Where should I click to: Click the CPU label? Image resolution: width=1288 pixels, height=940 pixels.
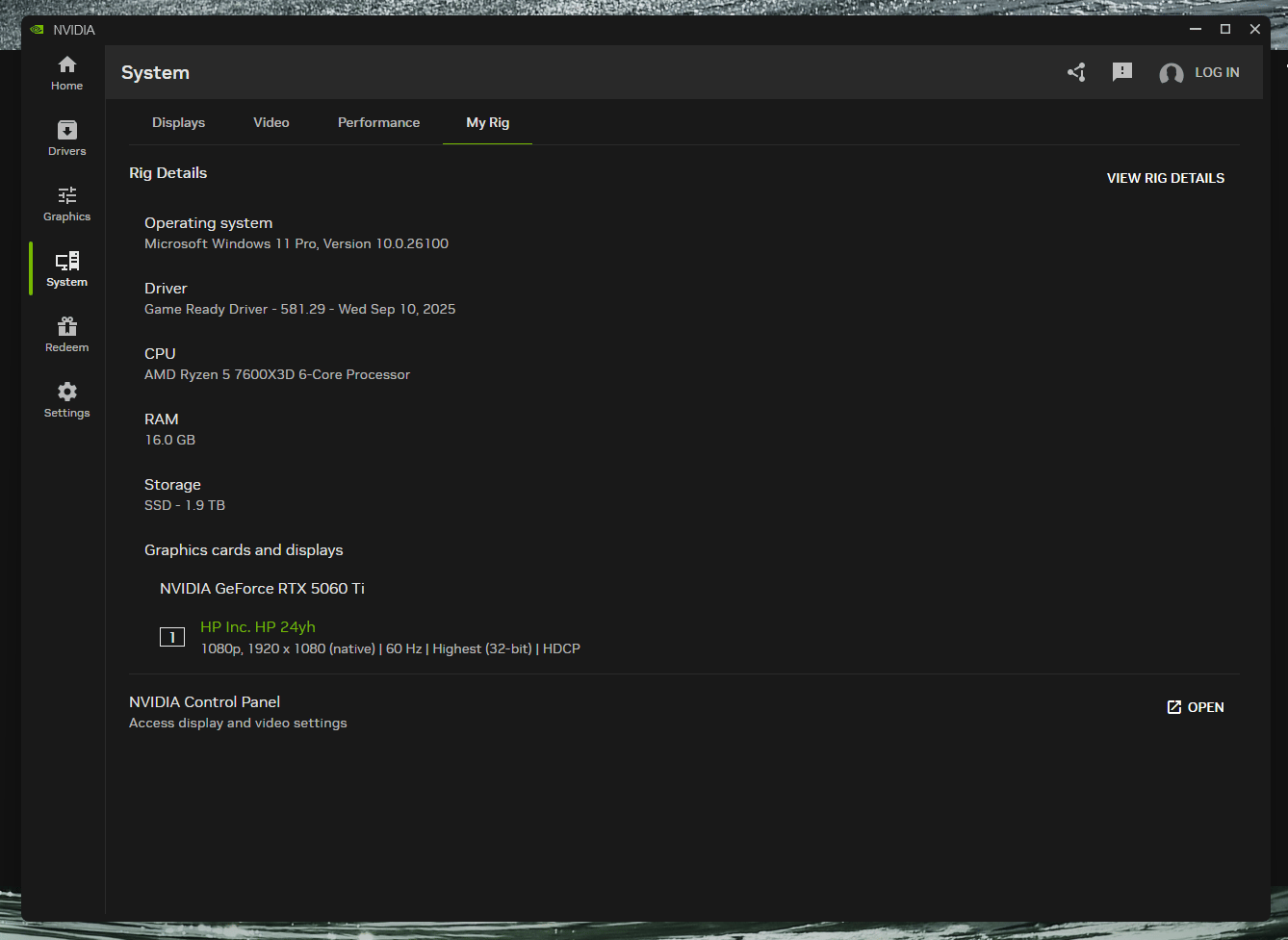[x=160, y=353]
